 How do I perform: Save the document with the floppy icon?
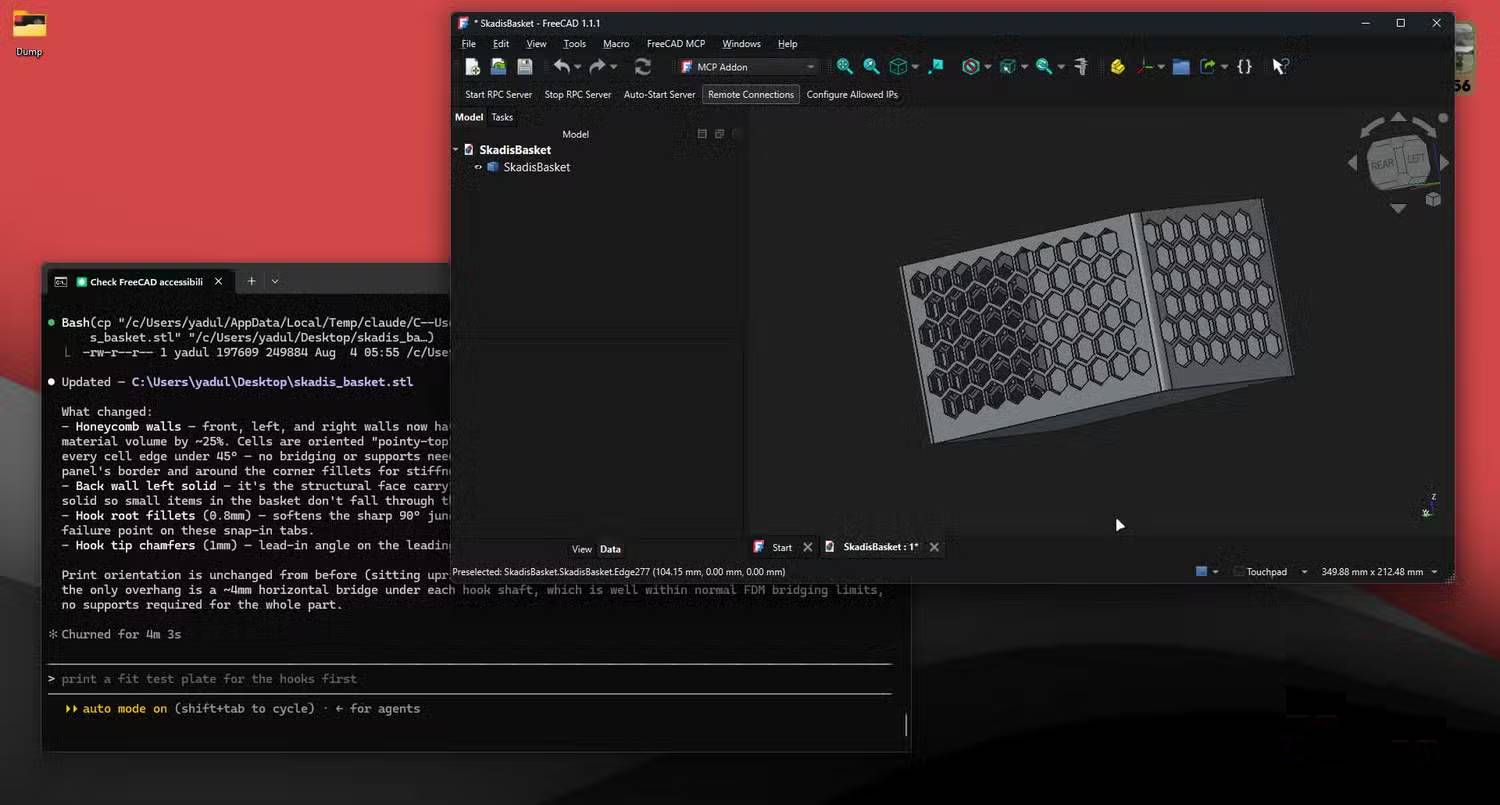[x=524, y=66]
